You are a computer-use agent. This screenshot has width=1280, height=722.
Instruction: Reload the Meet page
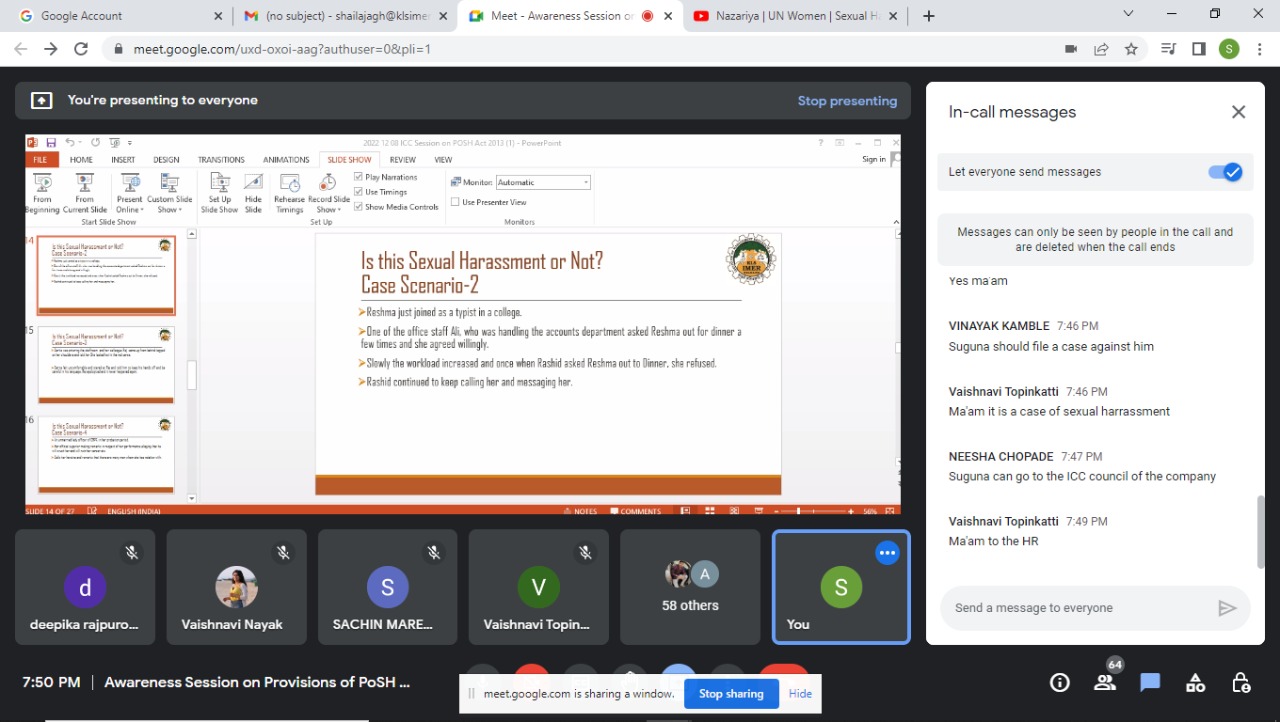pyautogui.click(x=81, y=49)
